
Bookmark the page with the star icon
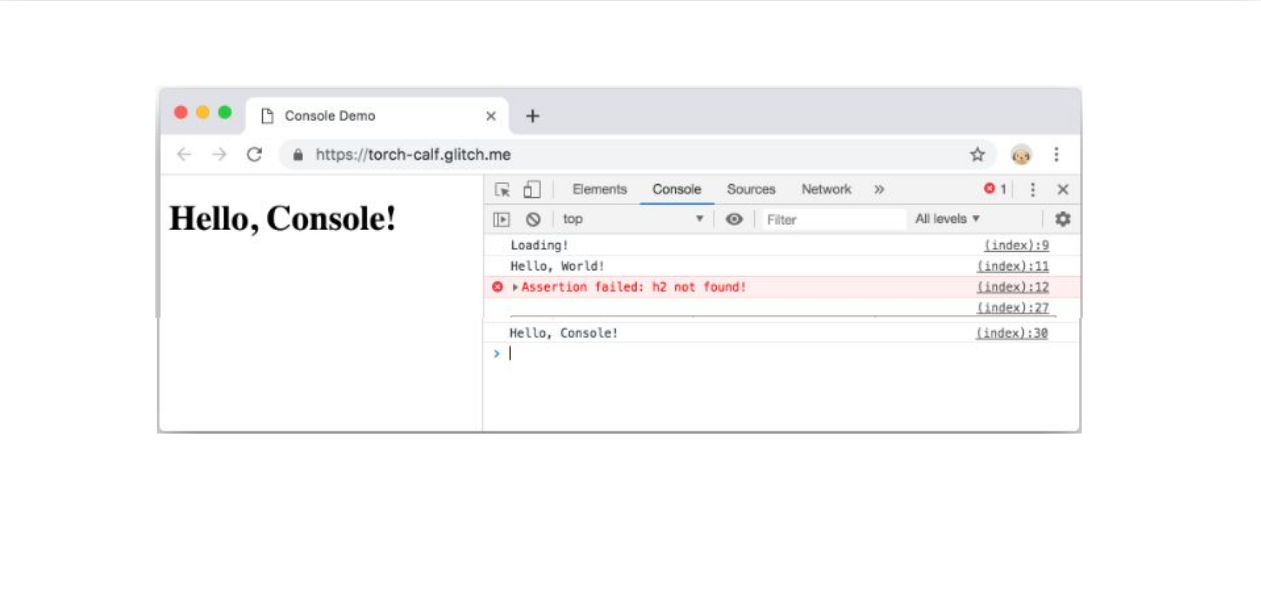[x=977, y=155]
